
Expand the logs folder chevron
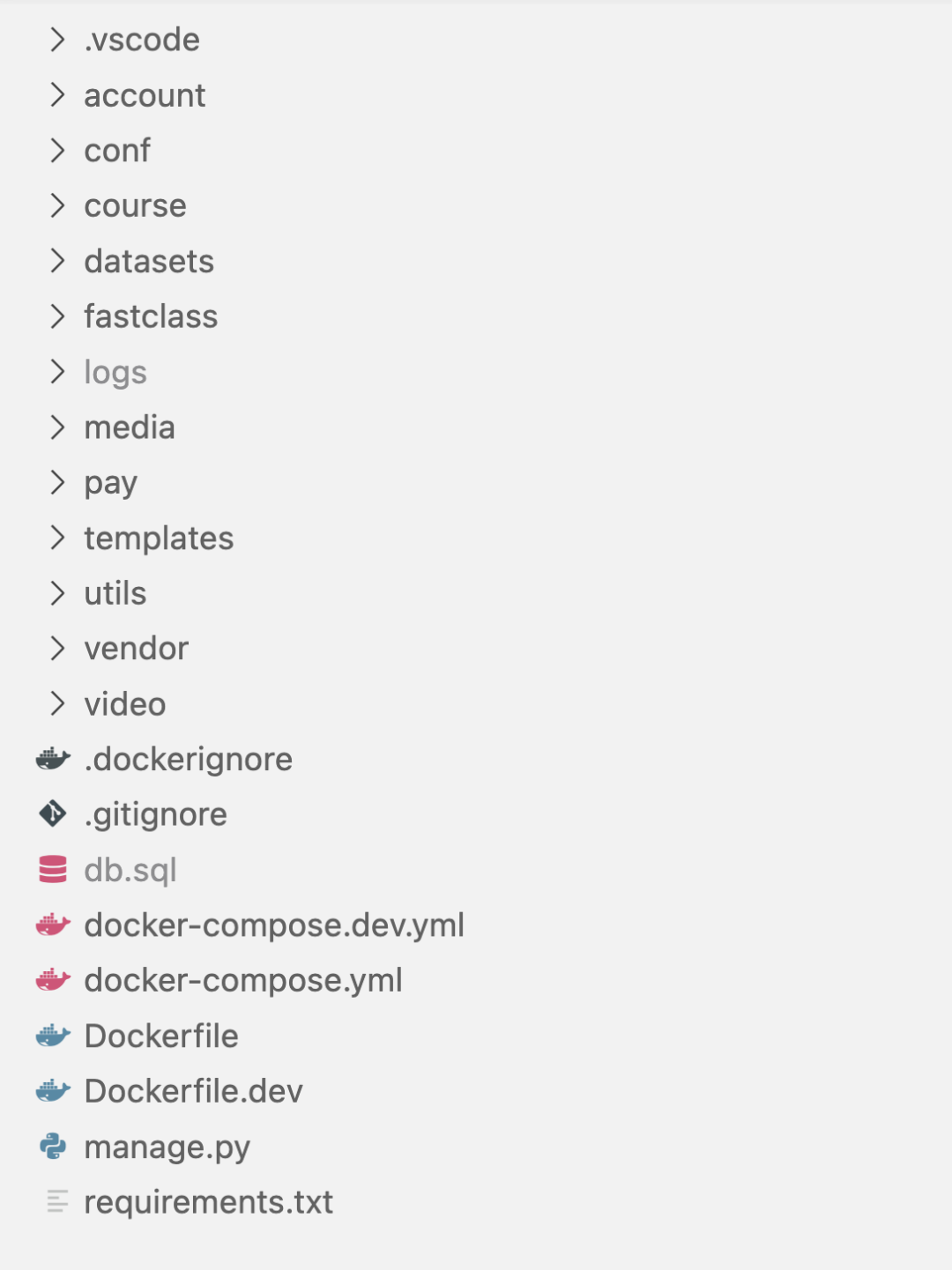57,372
